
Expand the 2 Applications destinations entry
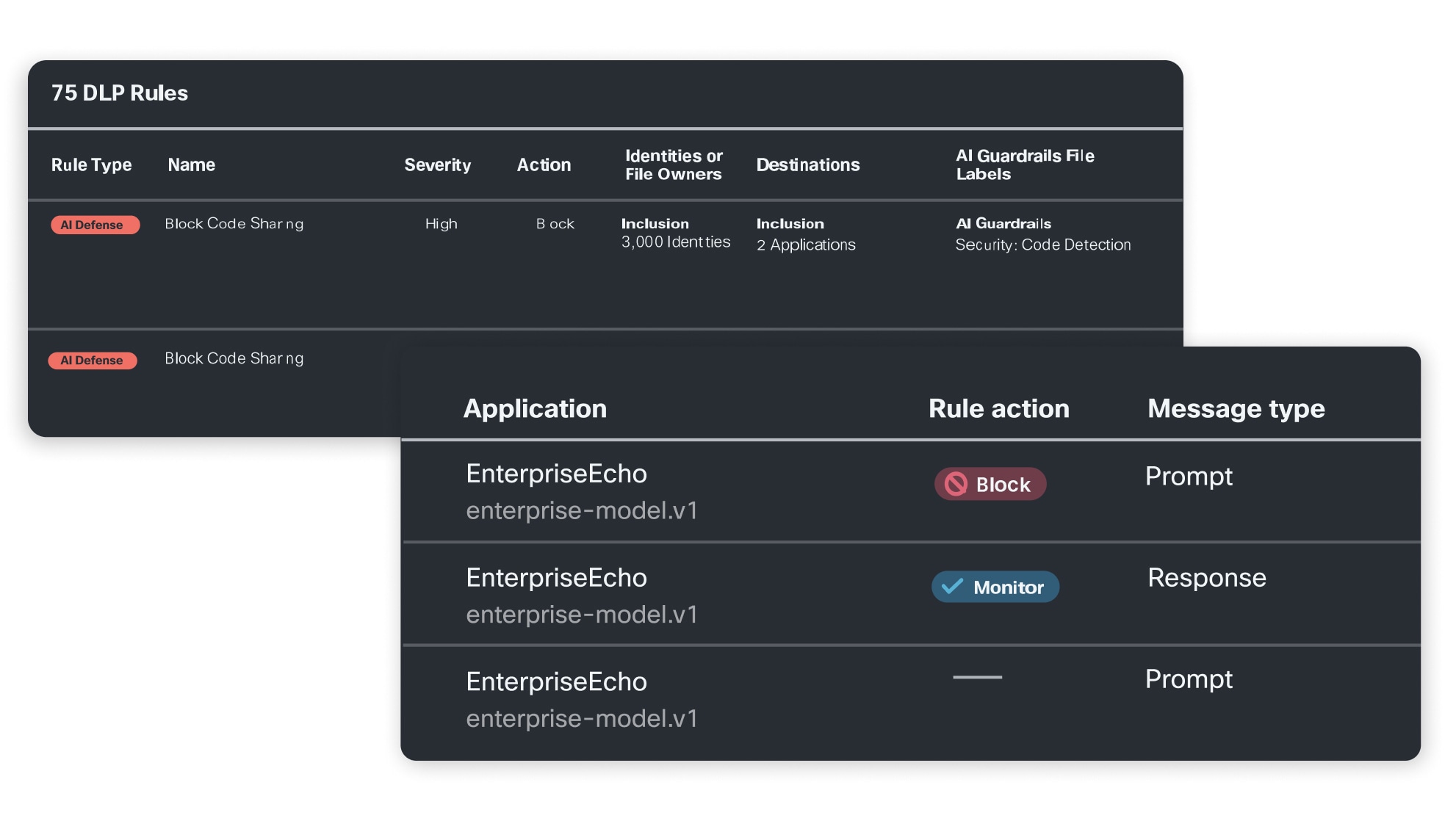[806, 245]
